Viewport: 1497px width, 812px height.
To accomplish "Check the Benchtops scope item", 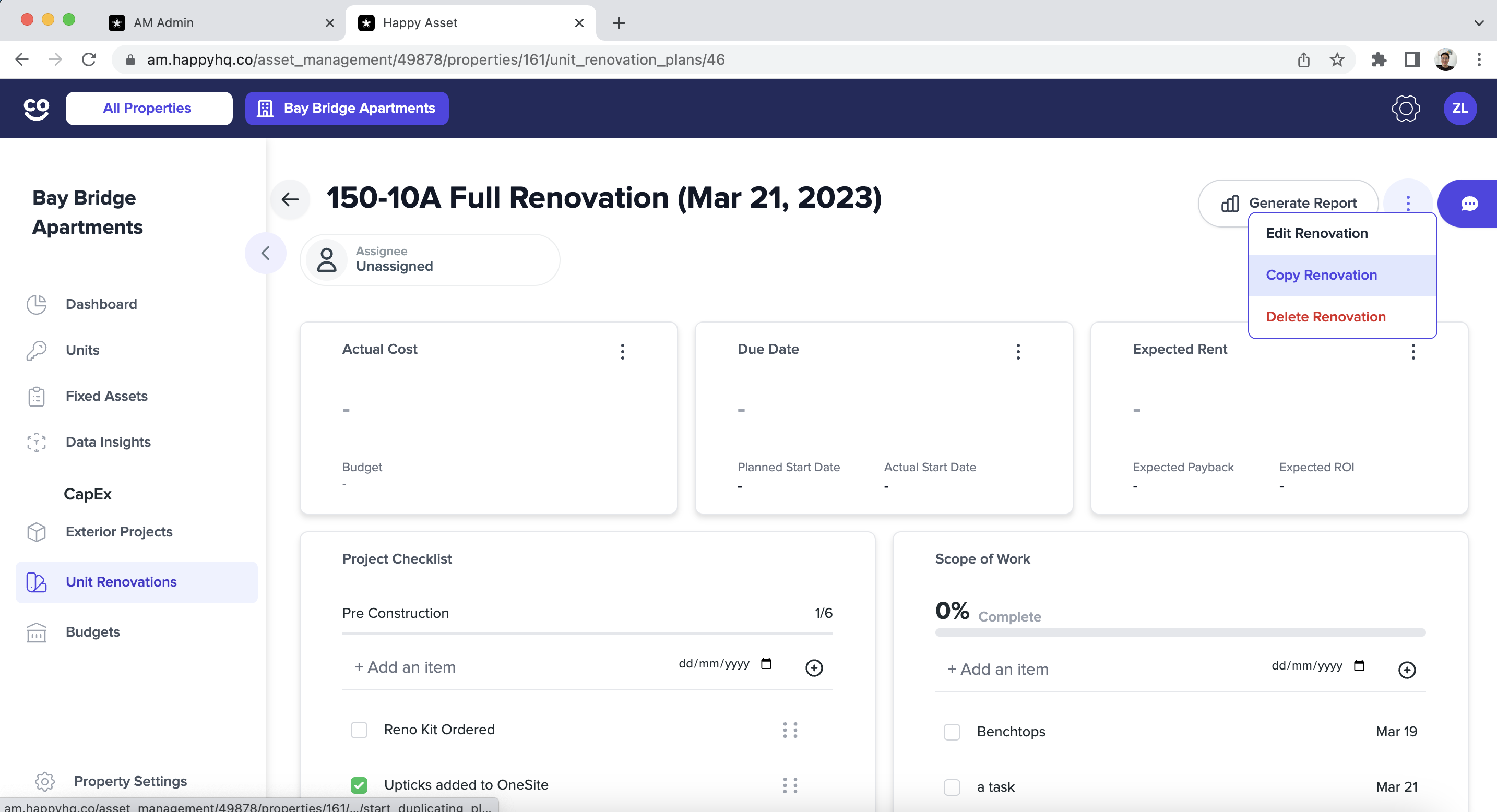I will pos(952,732).
